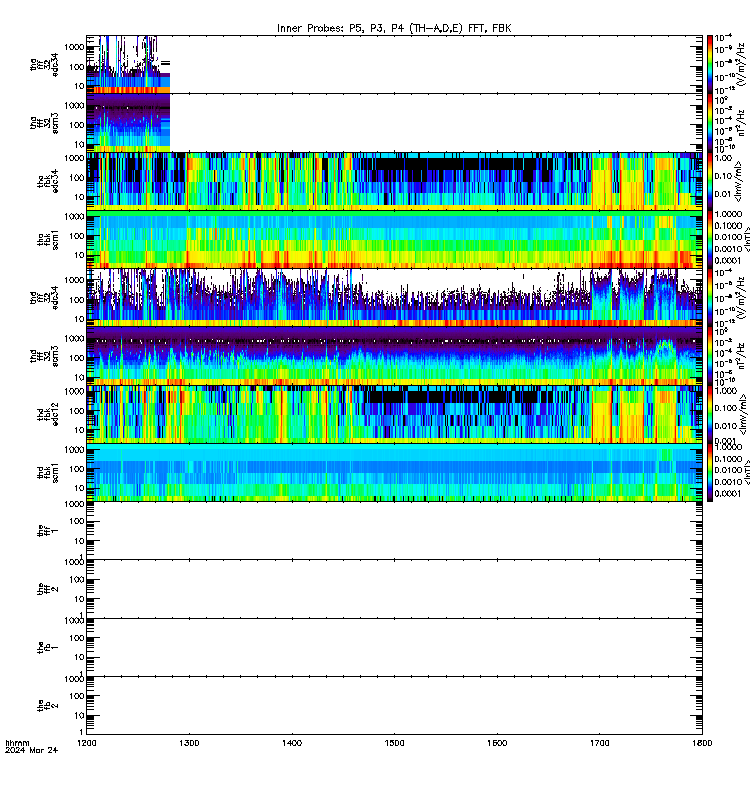Viewport: 750px width, 800px height.
Task: Click the 'hhmm' axis unit label
Action: (x=17, y=743)
